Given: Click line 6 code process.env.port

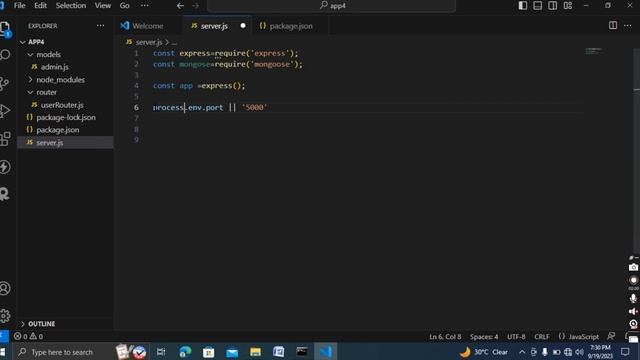Looking at the screenshot, I should pyautogui.click(x=188, y=107).
